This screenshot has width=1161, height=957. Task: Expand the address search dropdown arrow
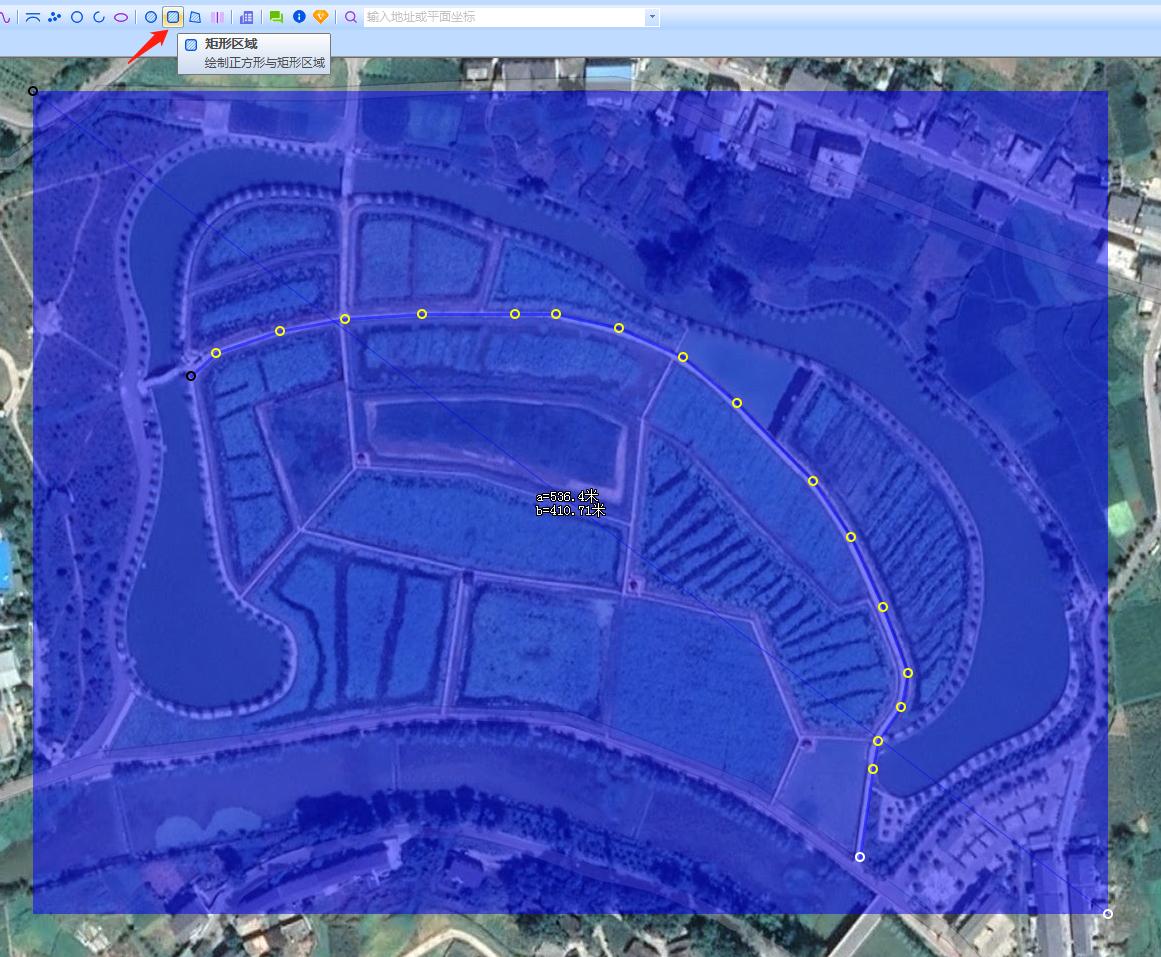(653, 17)
